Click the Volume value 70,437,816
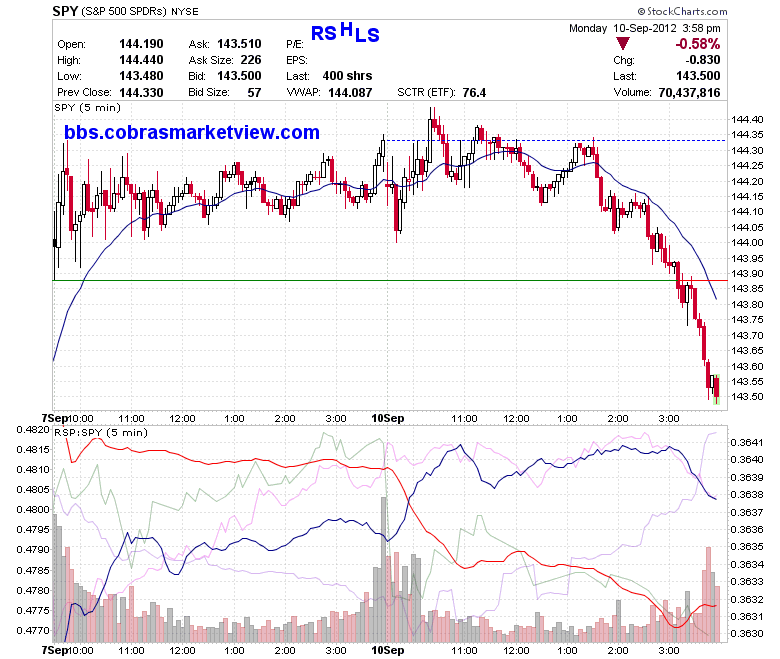780x659 pixels. 689,92
